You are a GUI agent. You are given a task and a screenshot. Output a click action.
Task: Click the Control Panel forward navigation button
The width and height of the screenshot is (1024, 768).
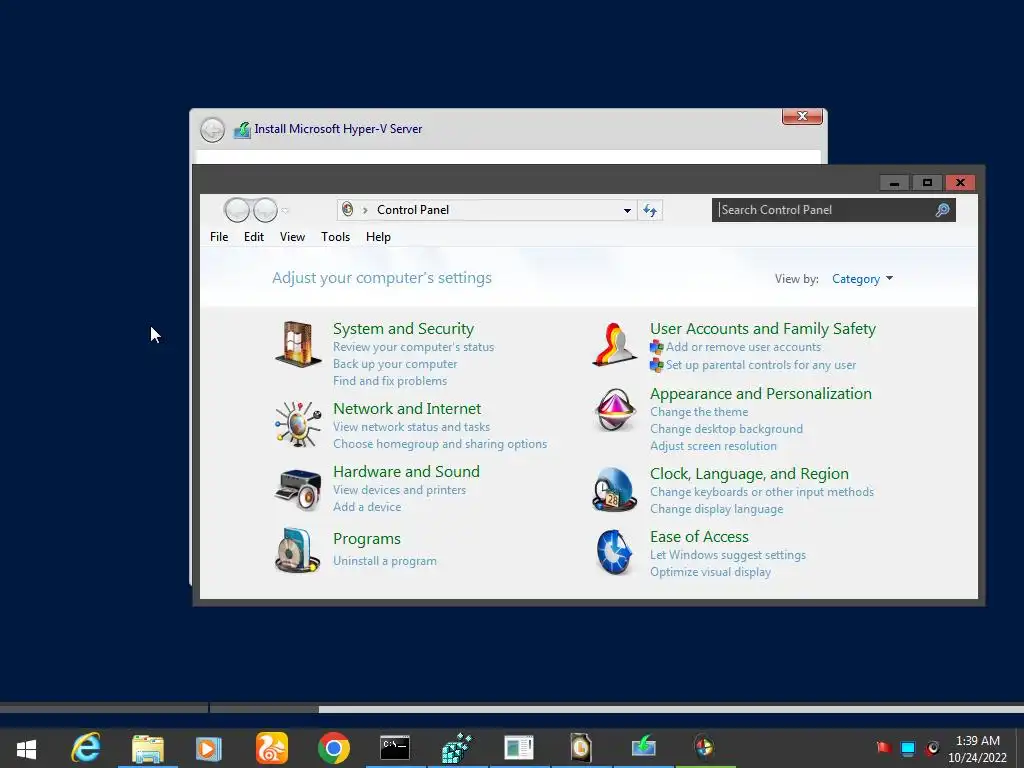(x=265, y=210)
